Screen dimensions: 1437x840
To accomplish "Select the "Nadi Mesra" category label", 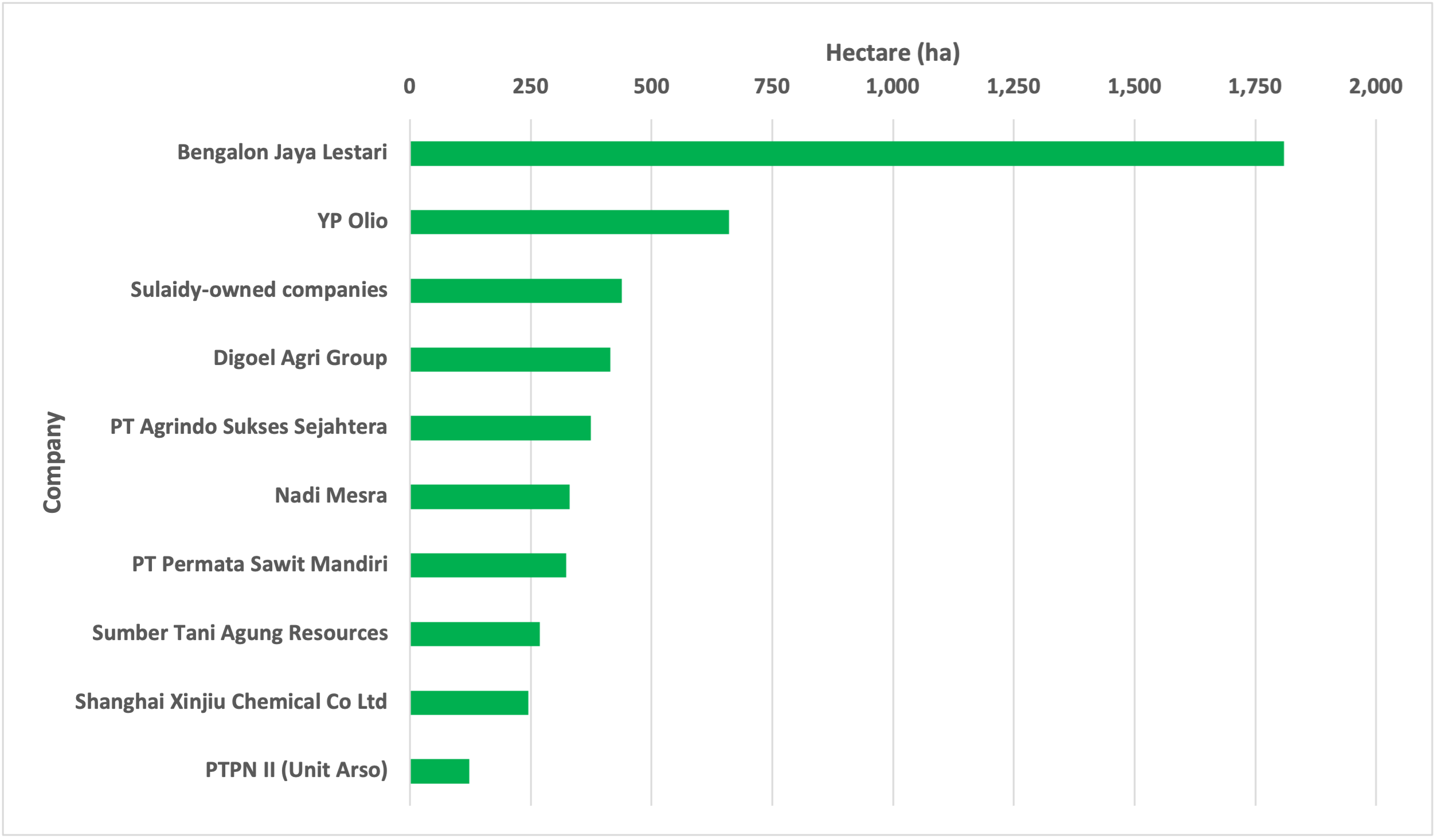I will [331, 495].
